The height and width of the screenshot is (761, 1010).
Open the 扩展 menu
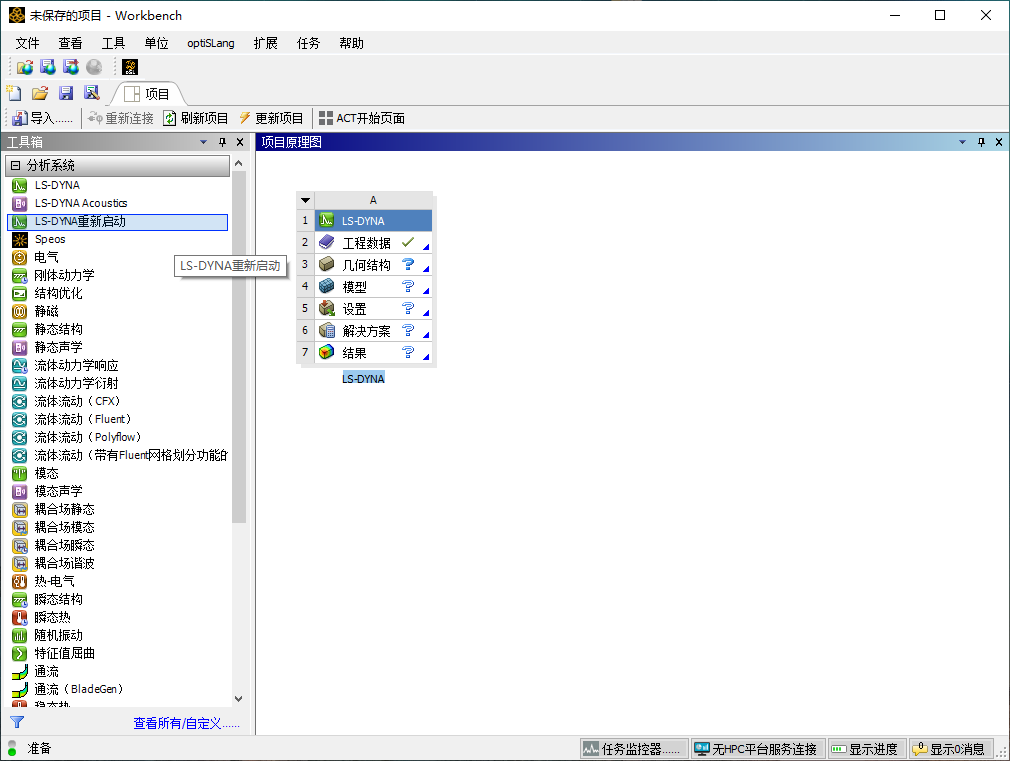tap(265, 43)
